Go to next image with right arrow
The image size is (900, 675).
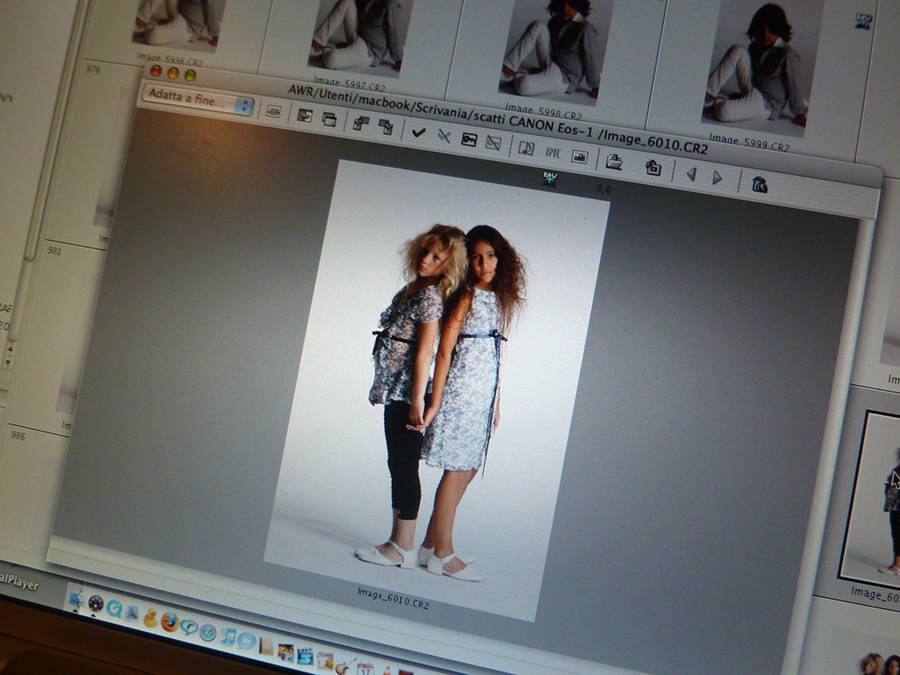point(717,178)
